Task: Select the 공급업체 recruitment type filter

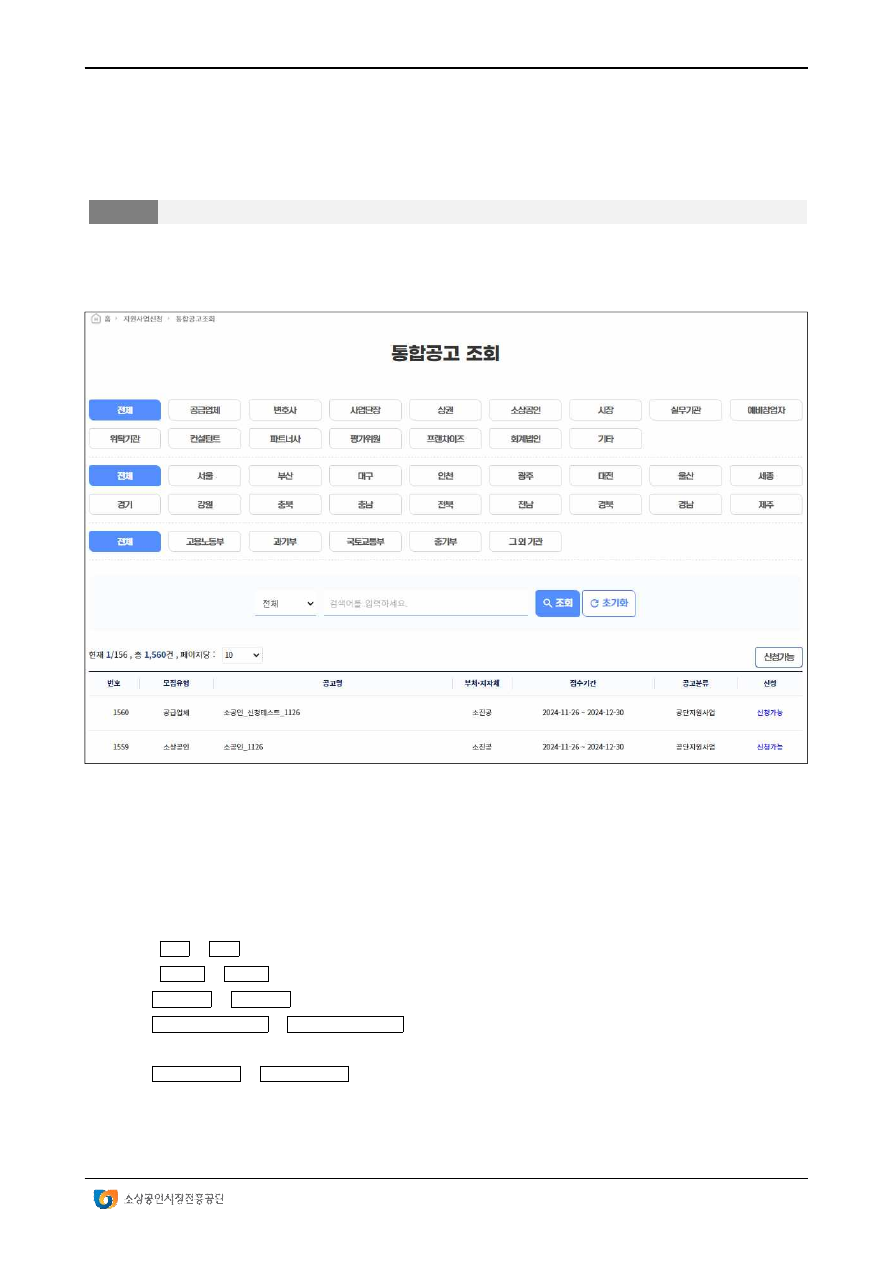Action: tap(205, 410)
